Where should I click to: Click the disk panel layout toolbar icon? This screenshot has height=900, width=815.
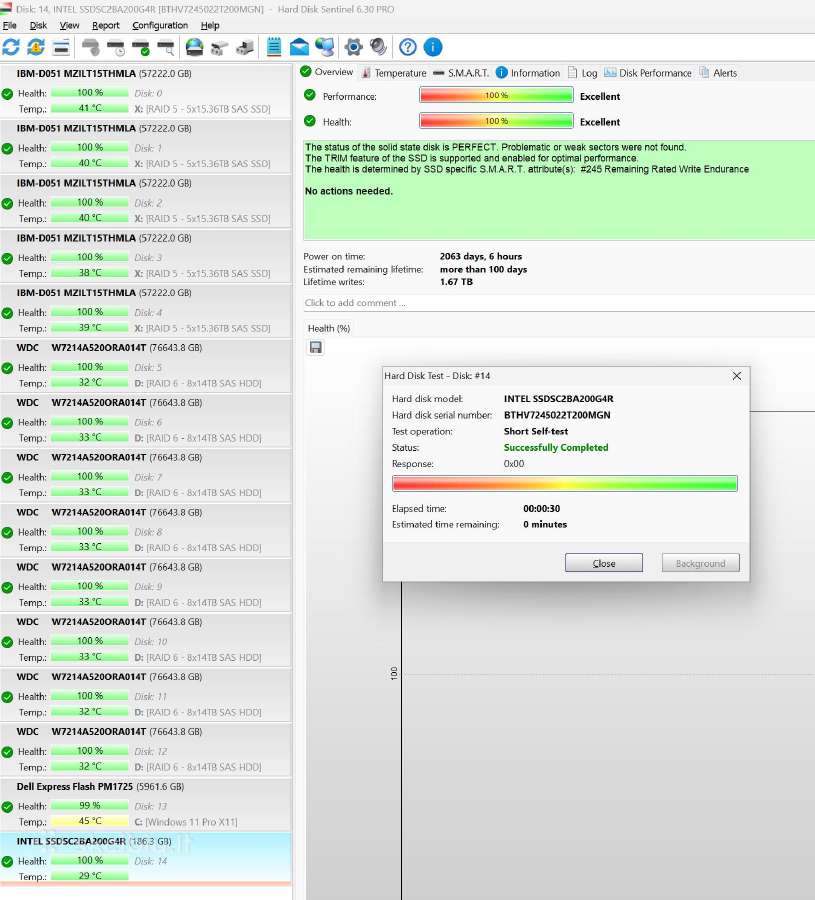[61, 47]
